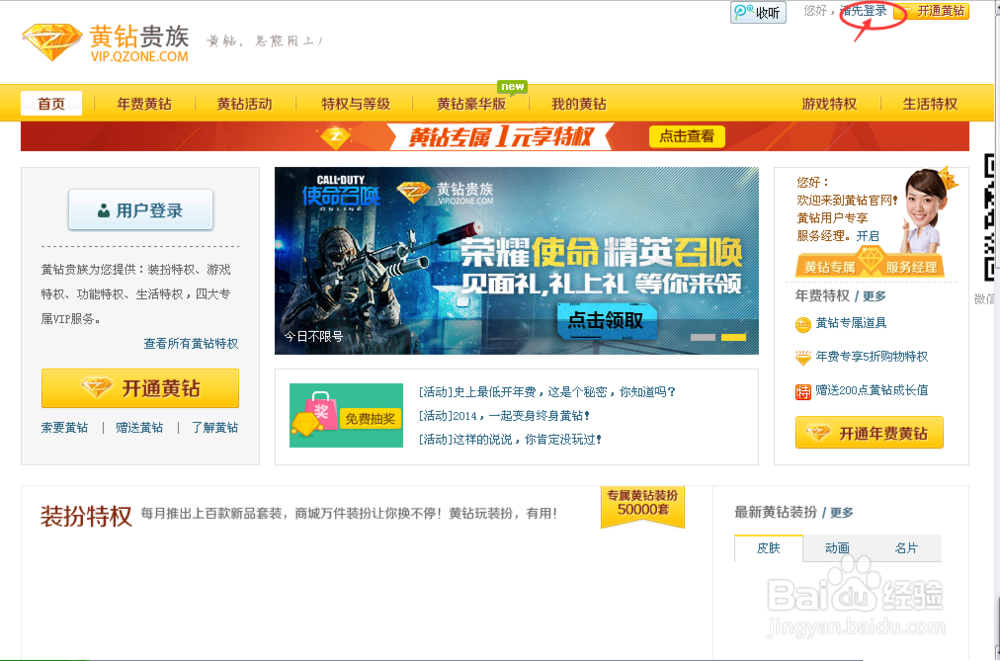Screen dimensions: 1000x661
Task: Select the 首页 navigation tab
Action: [51, 104]
